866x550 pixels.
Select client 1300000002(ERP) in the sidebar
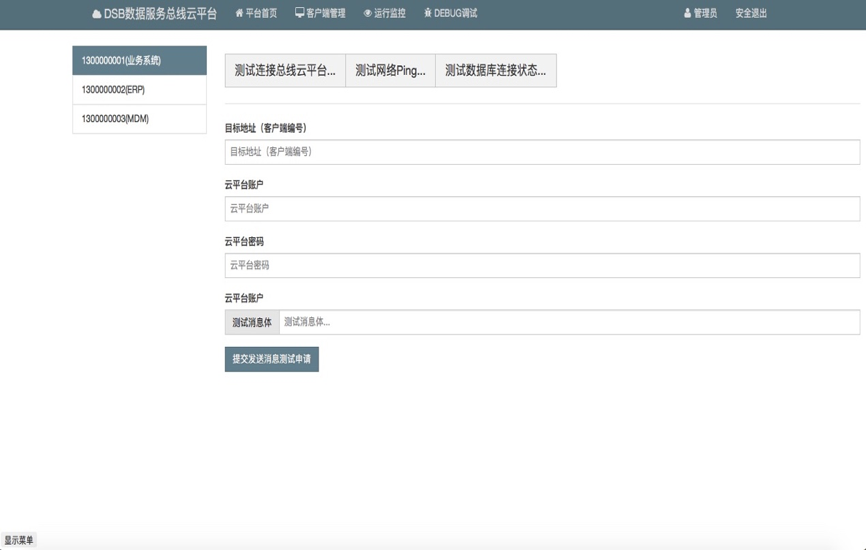click(140, 89)
